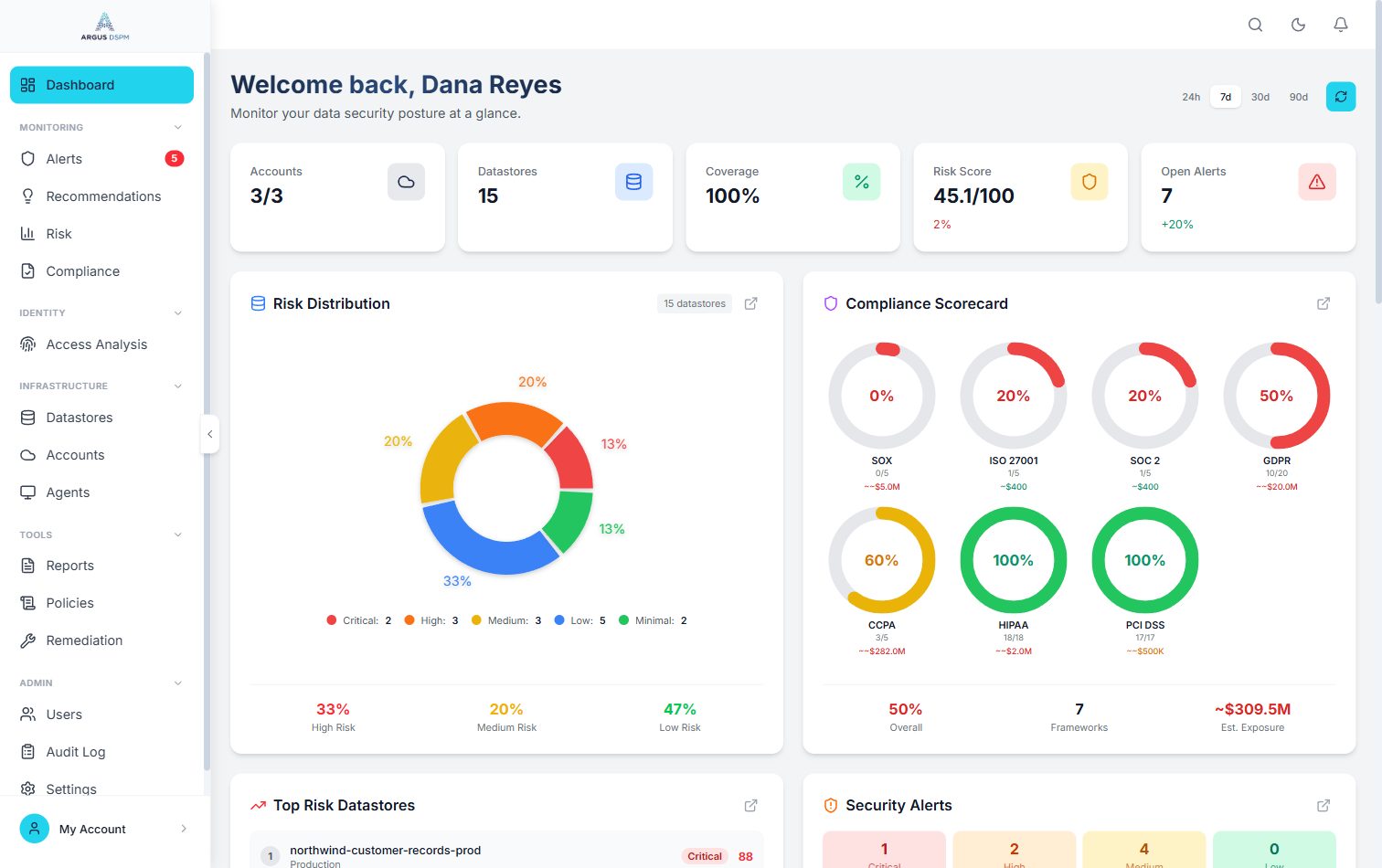This screenshot has height=868, width=1382.
Task: Click the Compliance document-check icon
Action: click(x=27, y=271)
